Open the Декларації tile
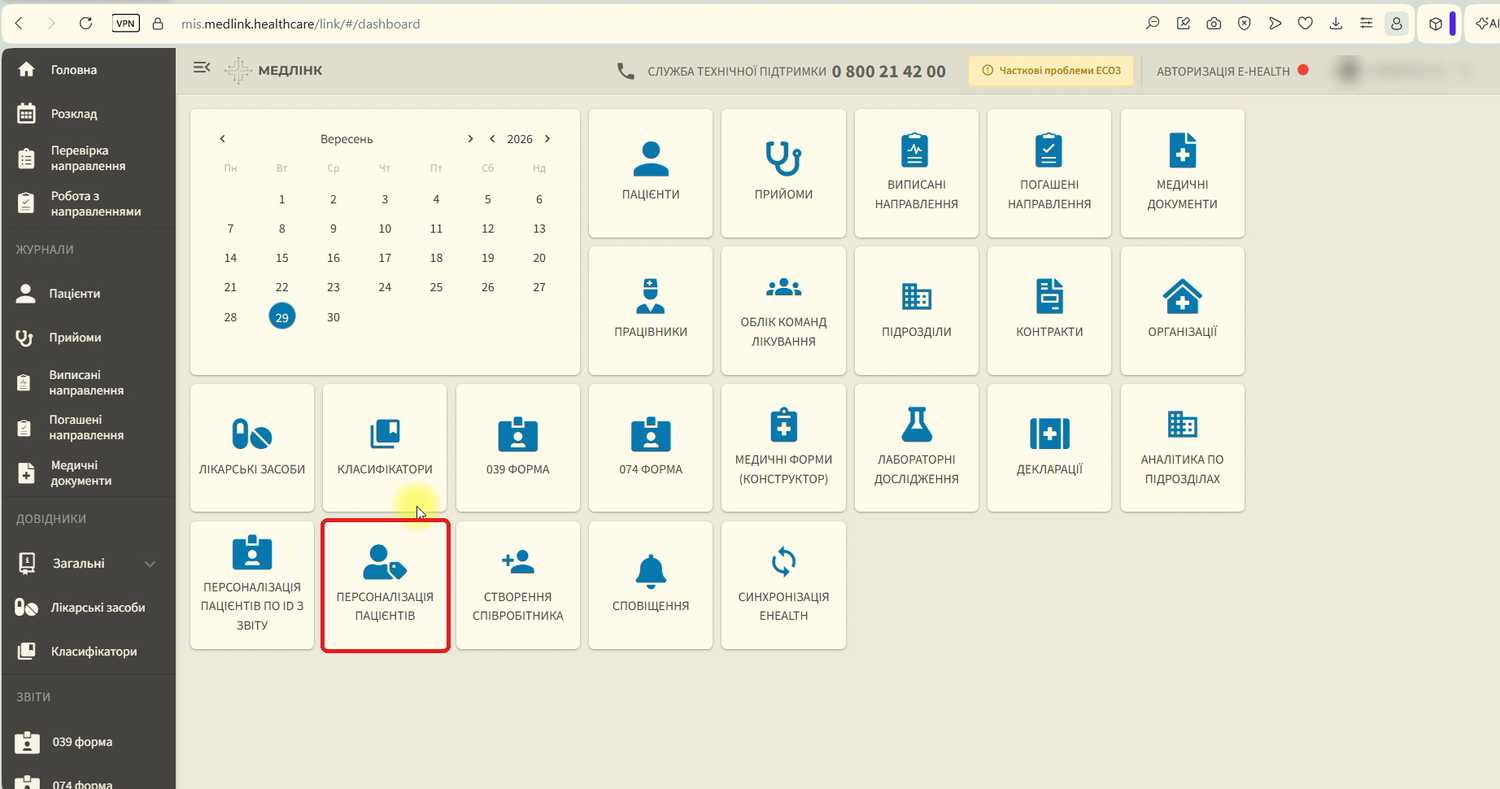 coord(1049,448)
